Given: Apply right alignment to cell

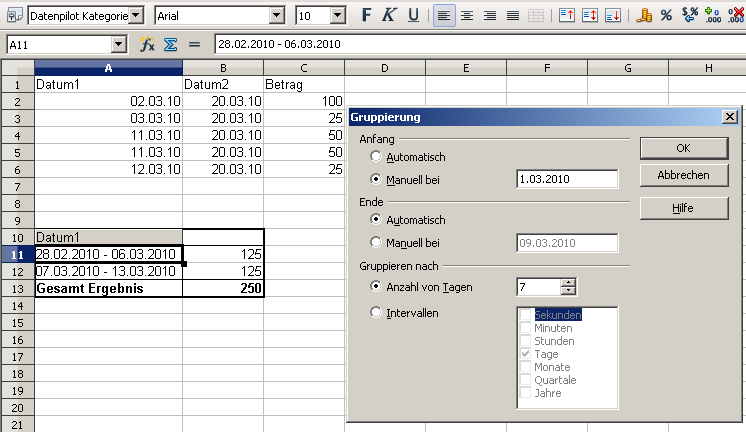Looking at the screenshot, I should (490, 16).
